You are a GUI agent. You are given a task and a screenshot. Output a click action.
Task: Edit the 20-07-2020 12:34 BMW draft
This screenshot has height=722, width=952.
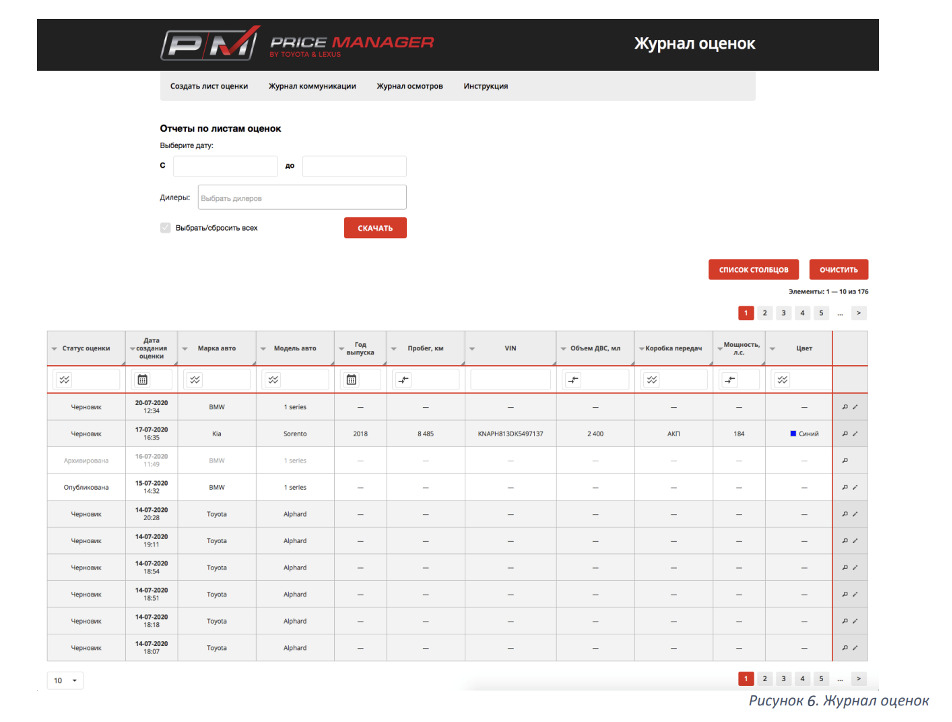click(855, 407)
